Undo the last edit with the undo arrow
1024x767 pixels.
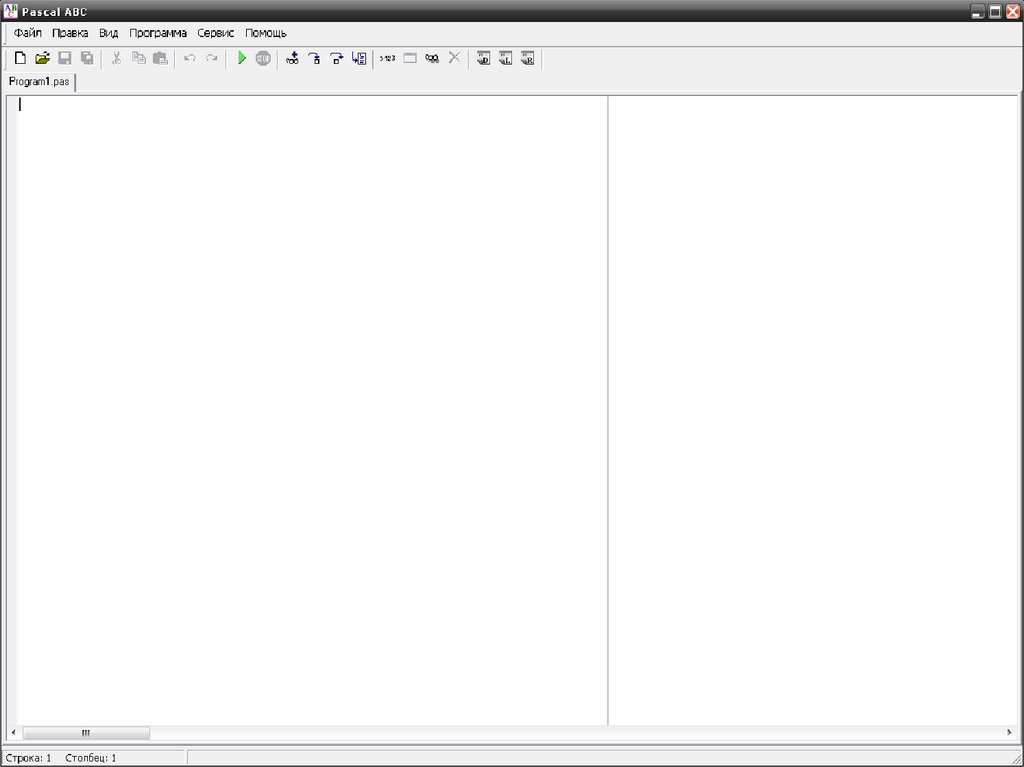[189, 58]
